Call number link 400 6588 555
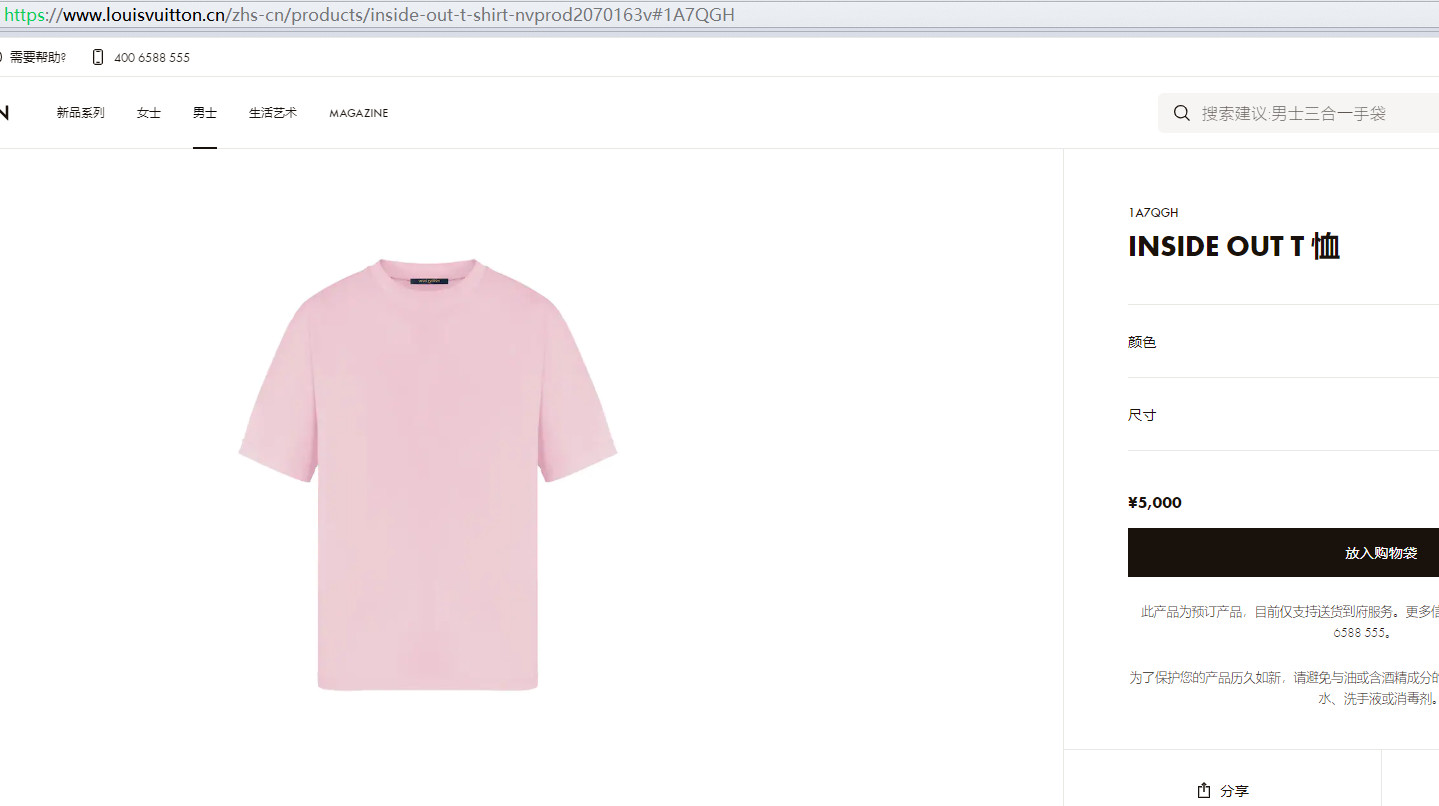Viewport: 1439px width, 806px height. 152,57
